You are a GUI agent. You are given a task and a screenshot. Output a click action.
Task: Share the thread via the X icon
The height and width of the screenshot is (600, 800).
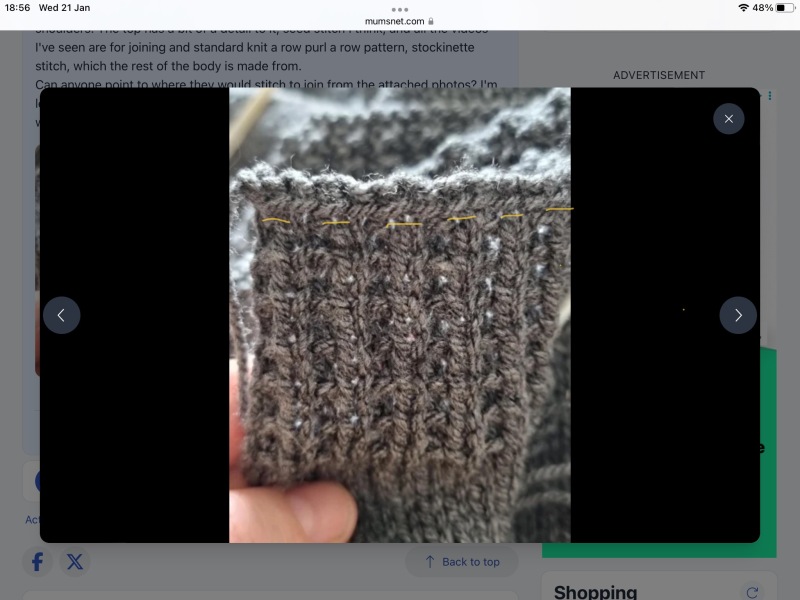click(x=75, y=562)
